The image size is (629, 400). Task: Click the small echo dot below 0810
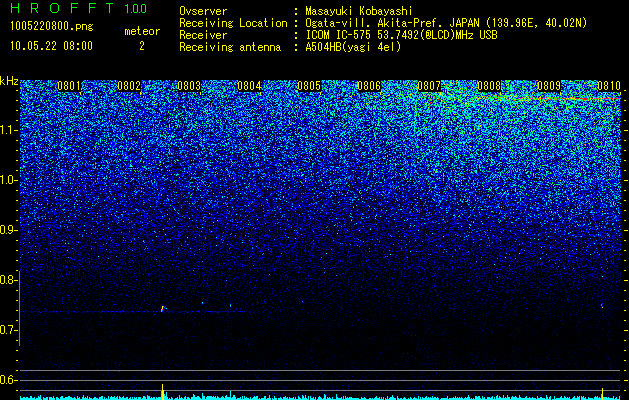(602, 306)
